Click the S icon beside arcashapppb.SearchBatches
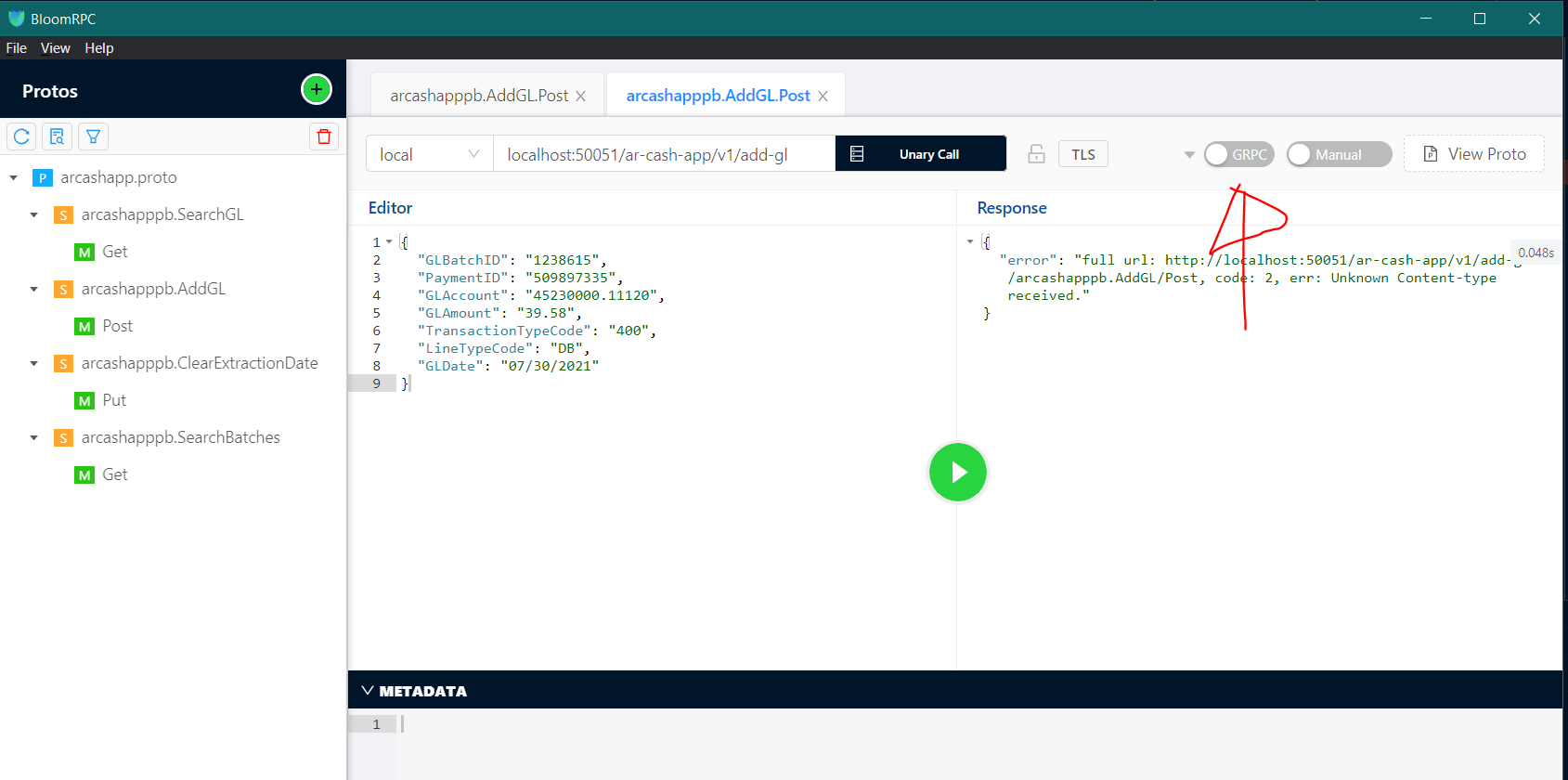The image size is (1568, 780). [x=63, y=437]
